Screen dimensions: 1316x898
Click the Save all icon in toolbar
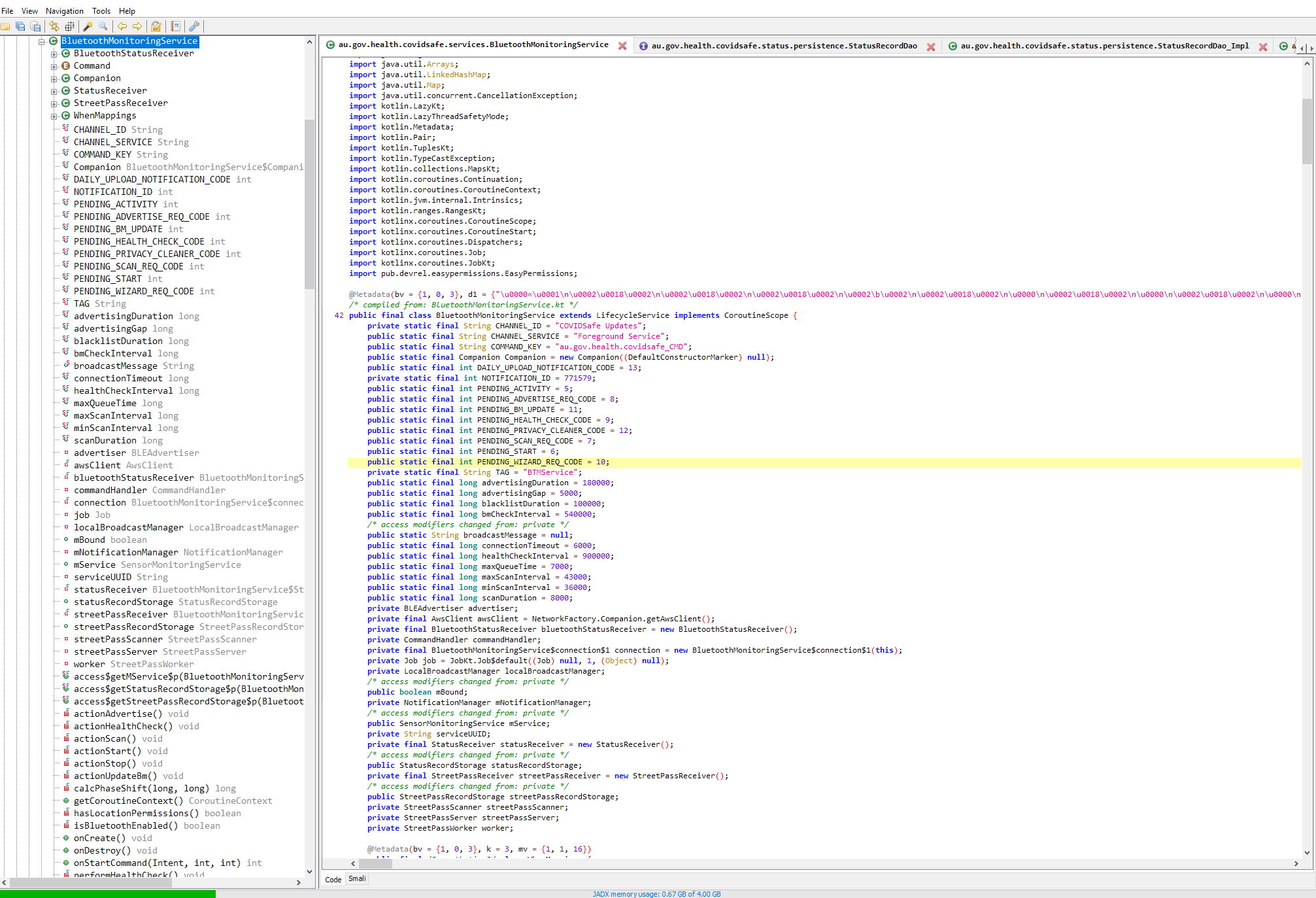pyautogui.click(x=21, y=27)
